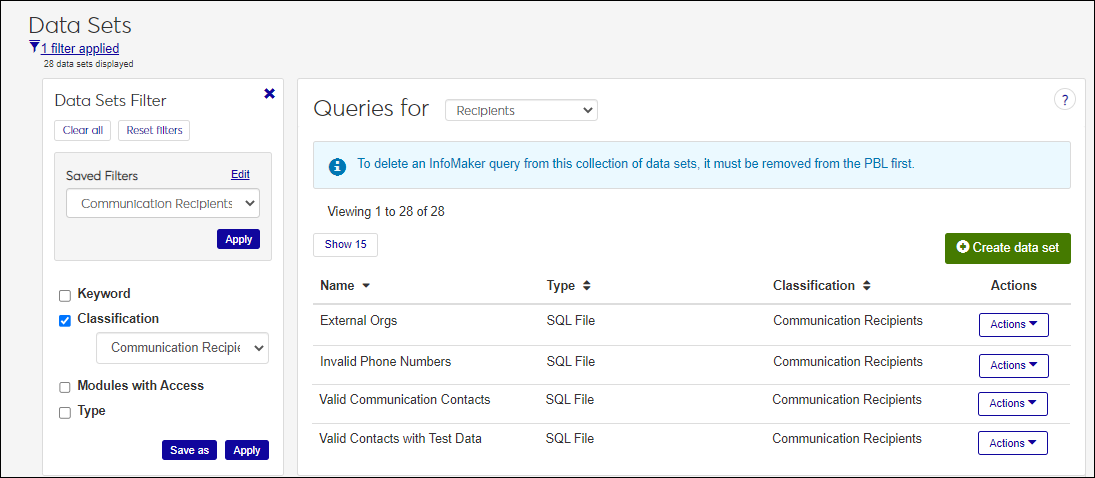
Task: Open Actions menu for External Orgs
Action: [x=1013, y=325]
